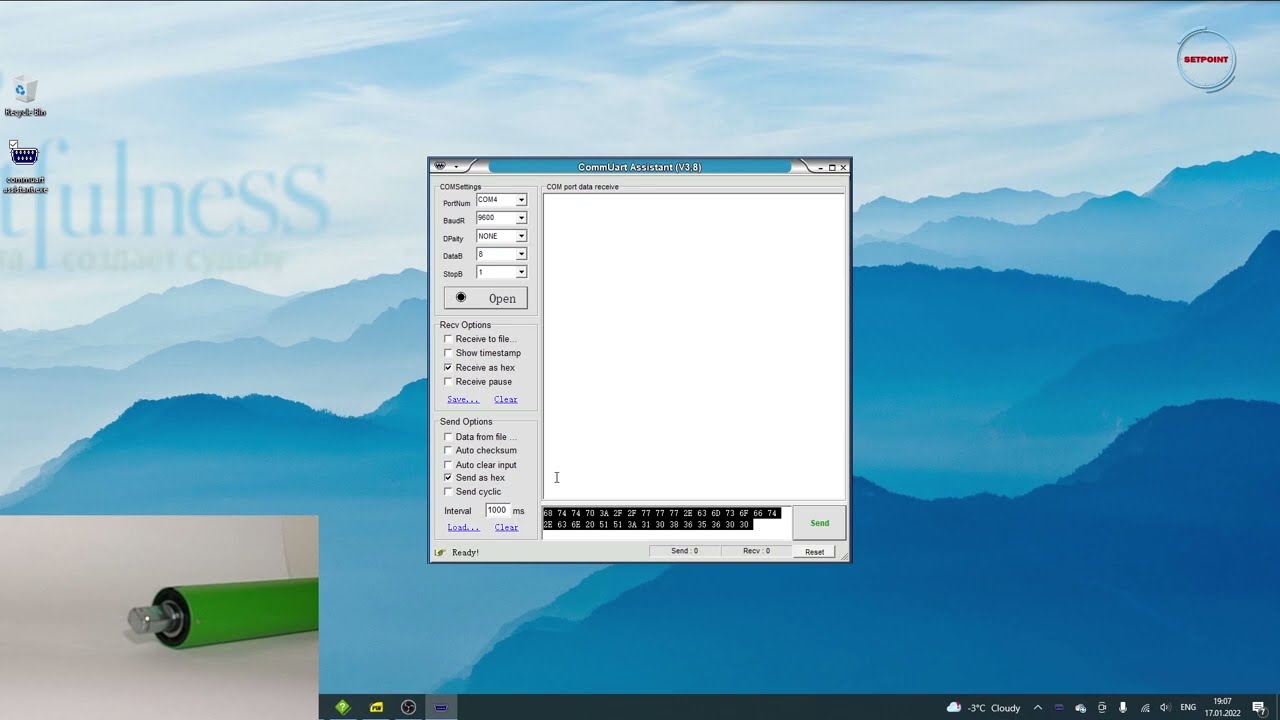Enable Auto checksum checkbox
1280x720 pixels.
pos(448,450)
